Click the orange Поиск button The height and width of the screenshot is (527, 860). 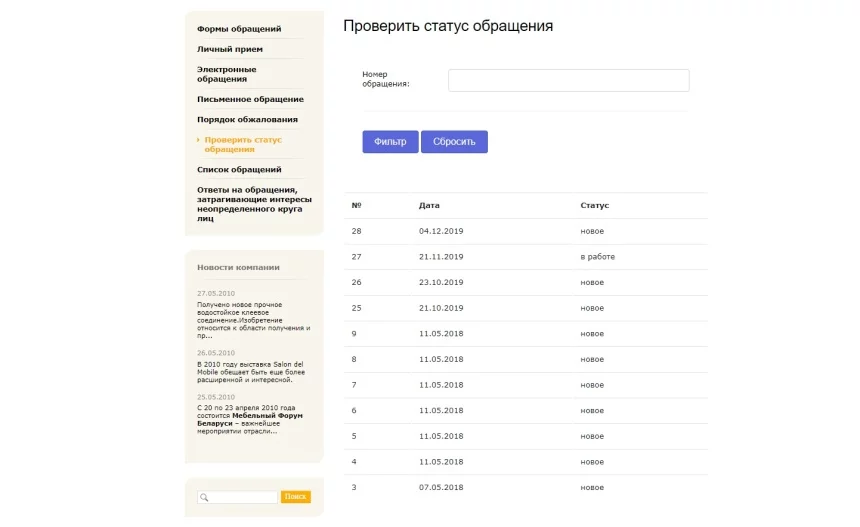coord(295,497)
